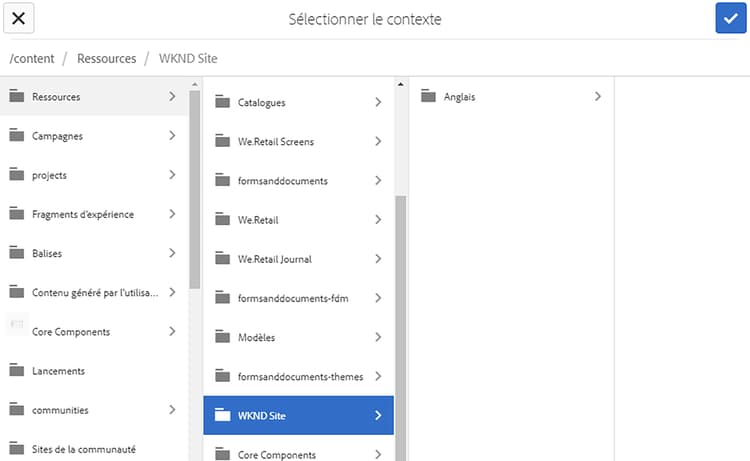The height and width of the screenshot is (461, 750).
Task: Close the context selection dialog
Action: [19, 19]
